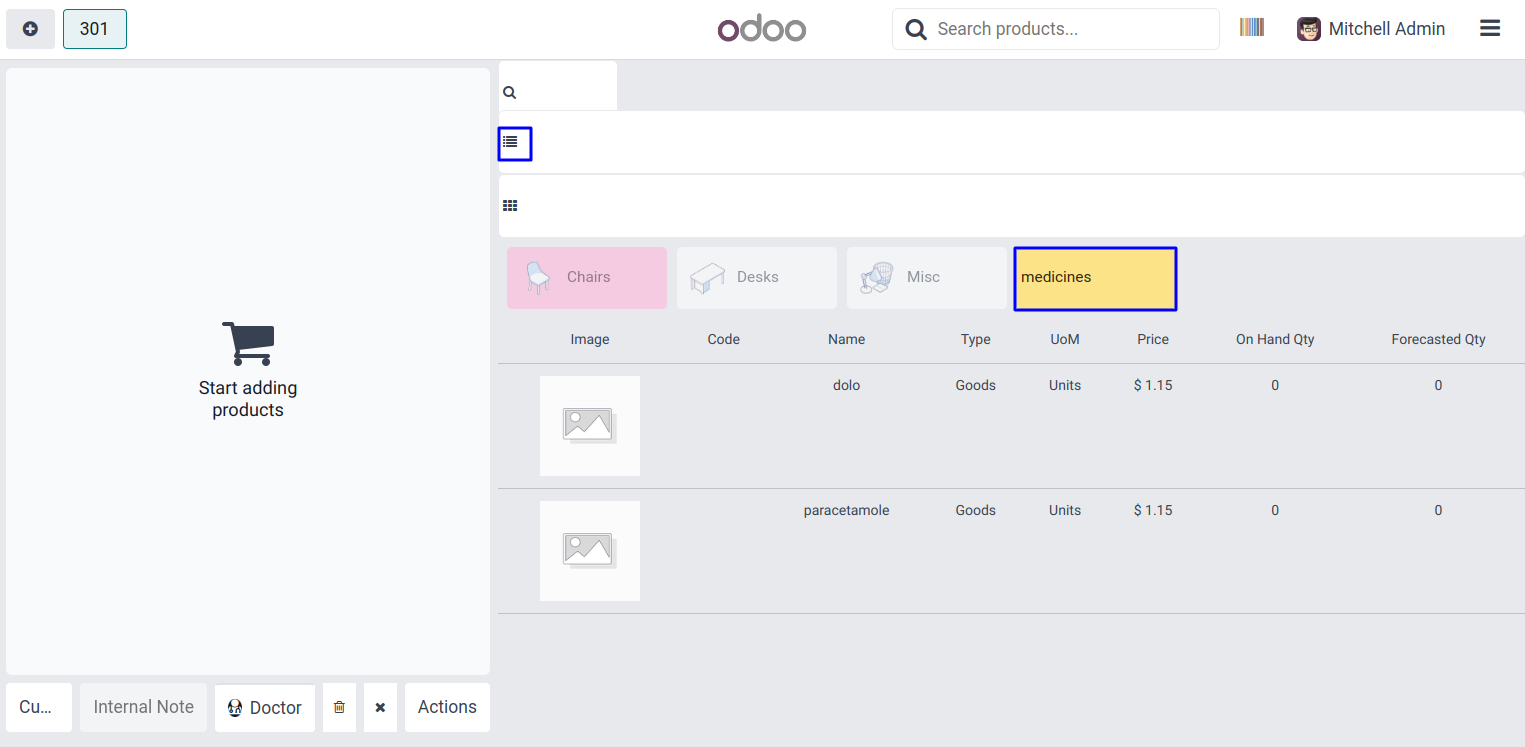Switch to list view icon
The width and height of the screenshot is (1525, 747).
(x=511, y=143)
